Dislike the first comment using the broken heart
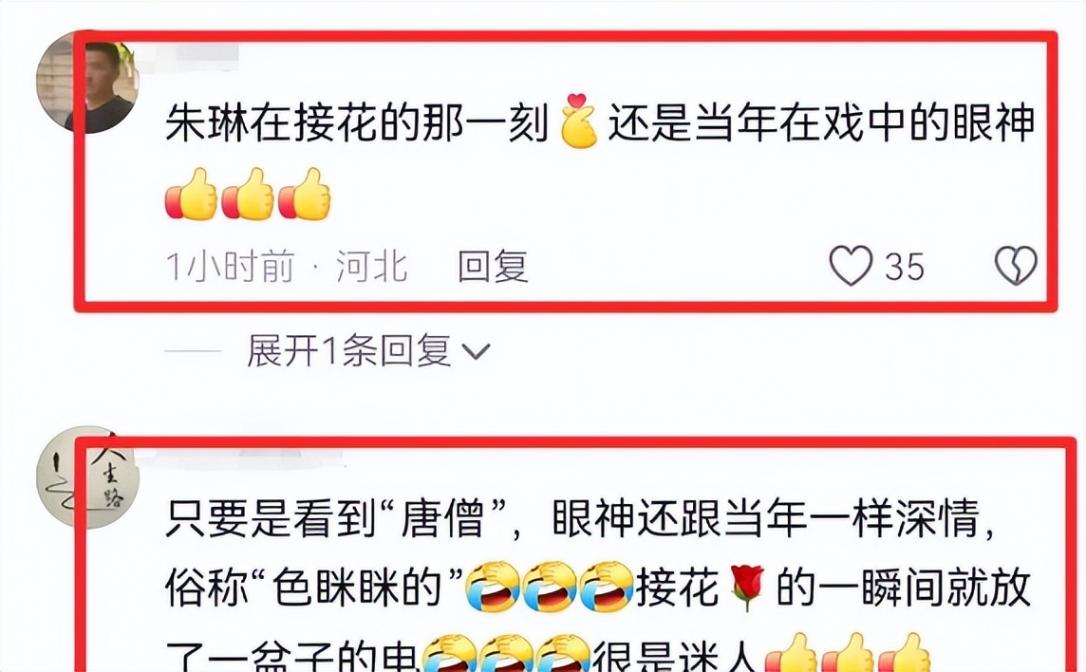 click(1015, 266)
